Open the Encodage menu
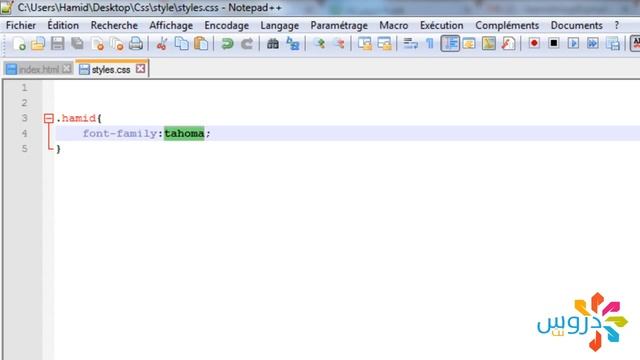The height and width of the screenshot is (360, 640). click(227, 25)
